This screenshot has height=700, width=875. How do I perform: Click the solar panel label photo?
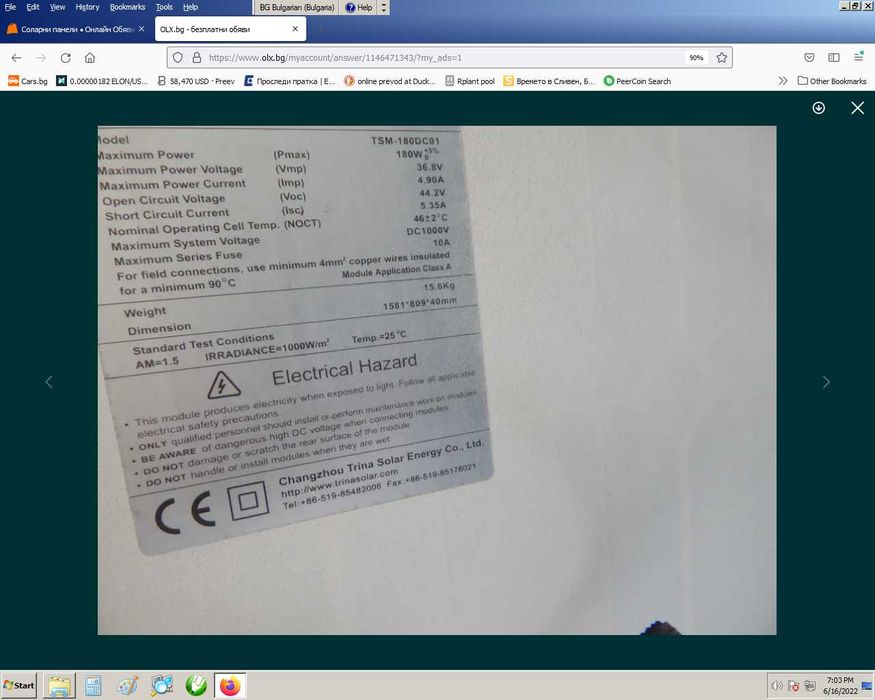pos(437,380)
